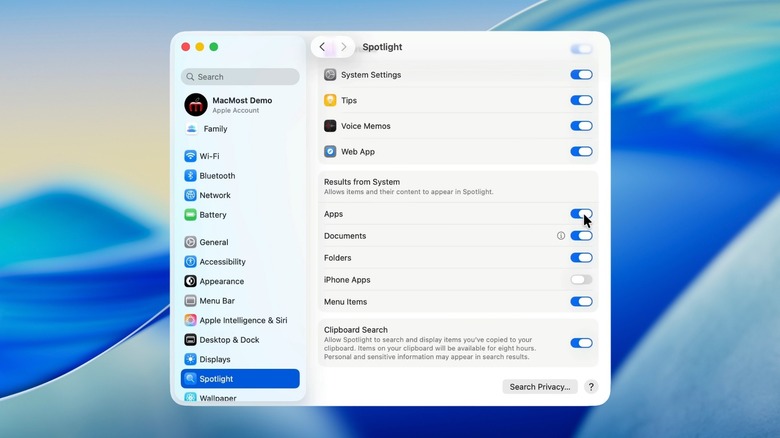Open the Bluetooth settings pane
This screenshot has width=780, height=438.
pos(240,176)
